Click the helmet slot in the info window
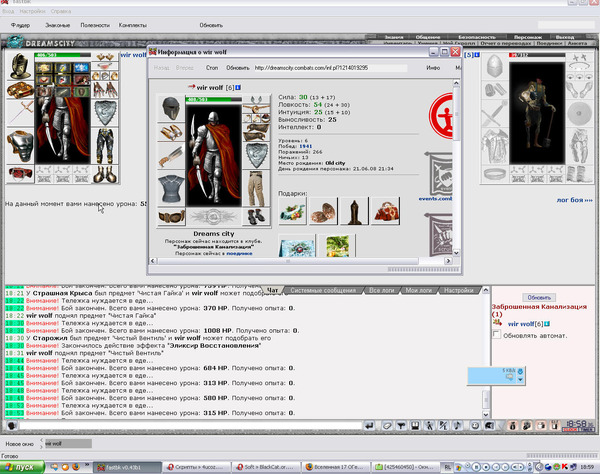The image size is (600, 474). coord(171,109)
